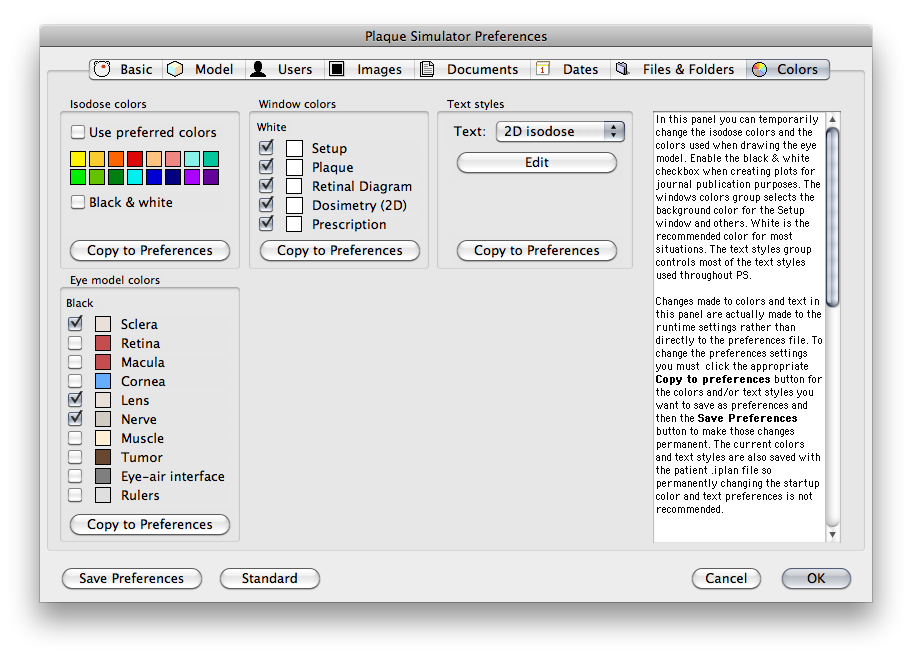Click the Muscle cream color swatch
The width and height of the screenshot is (912, 657).
(x=103, y=438)
